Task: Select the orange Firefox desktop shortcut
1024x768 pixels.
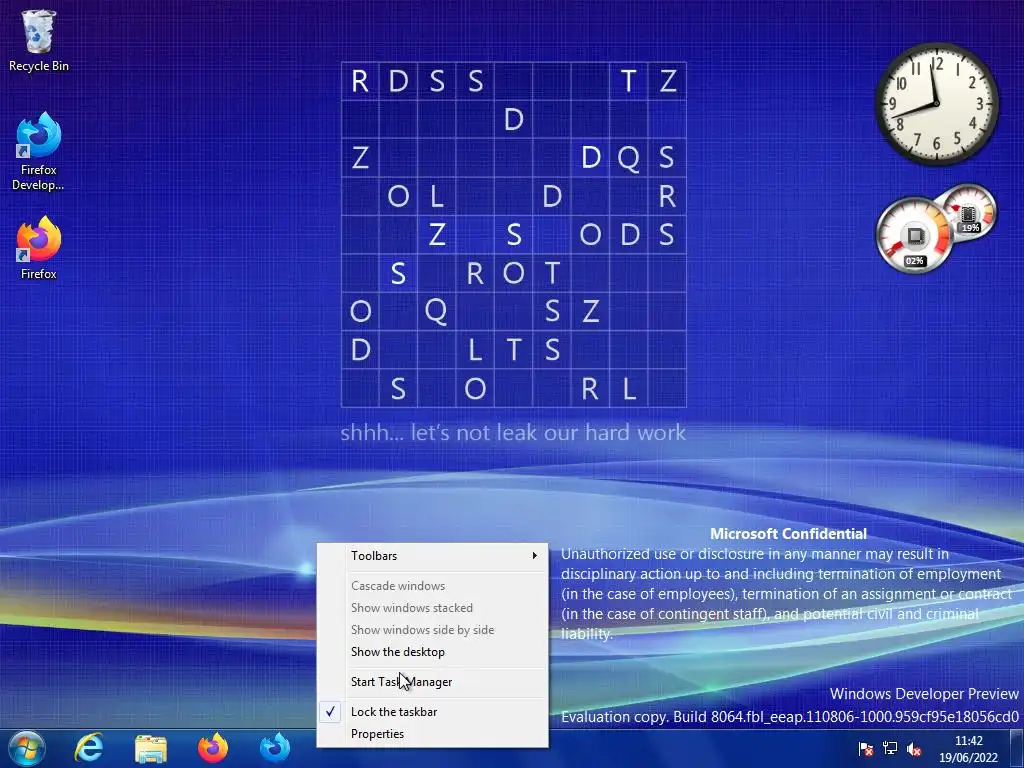Action: (39, 248)
